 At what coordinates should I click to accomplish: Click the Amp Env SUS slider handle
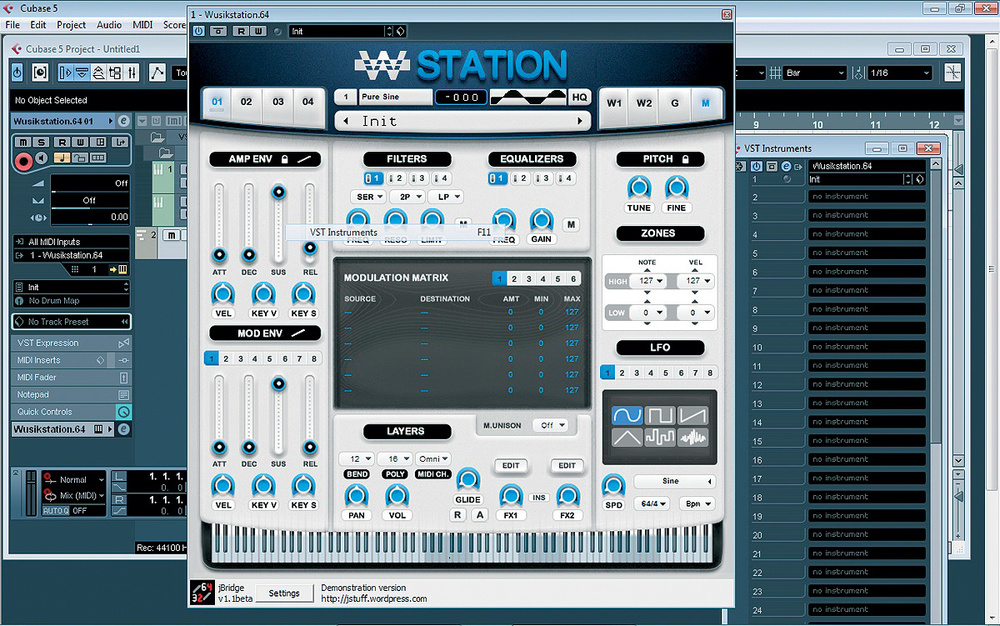coord(278,192)
